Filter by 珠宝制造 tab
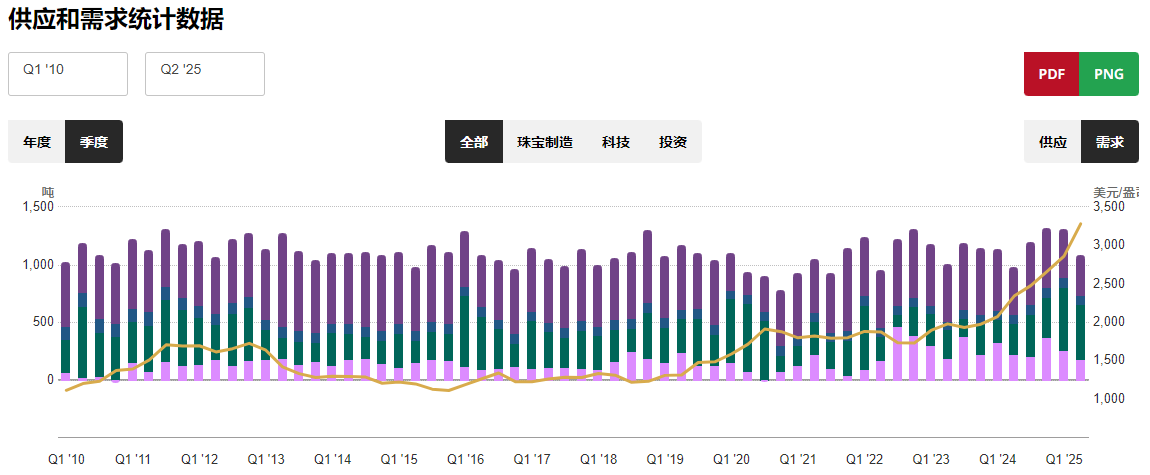 click(545, 142)
